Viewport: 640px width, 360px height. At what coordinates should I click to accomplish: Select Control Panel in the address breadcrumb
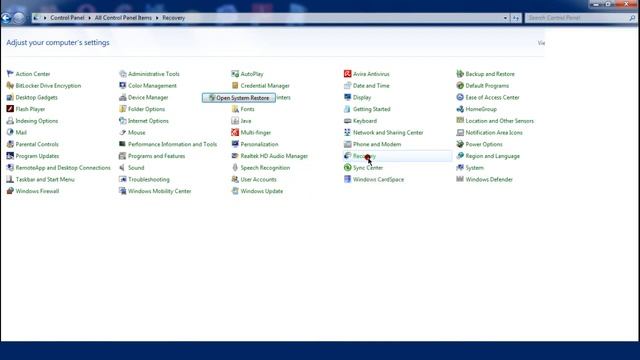click(67, 18)
